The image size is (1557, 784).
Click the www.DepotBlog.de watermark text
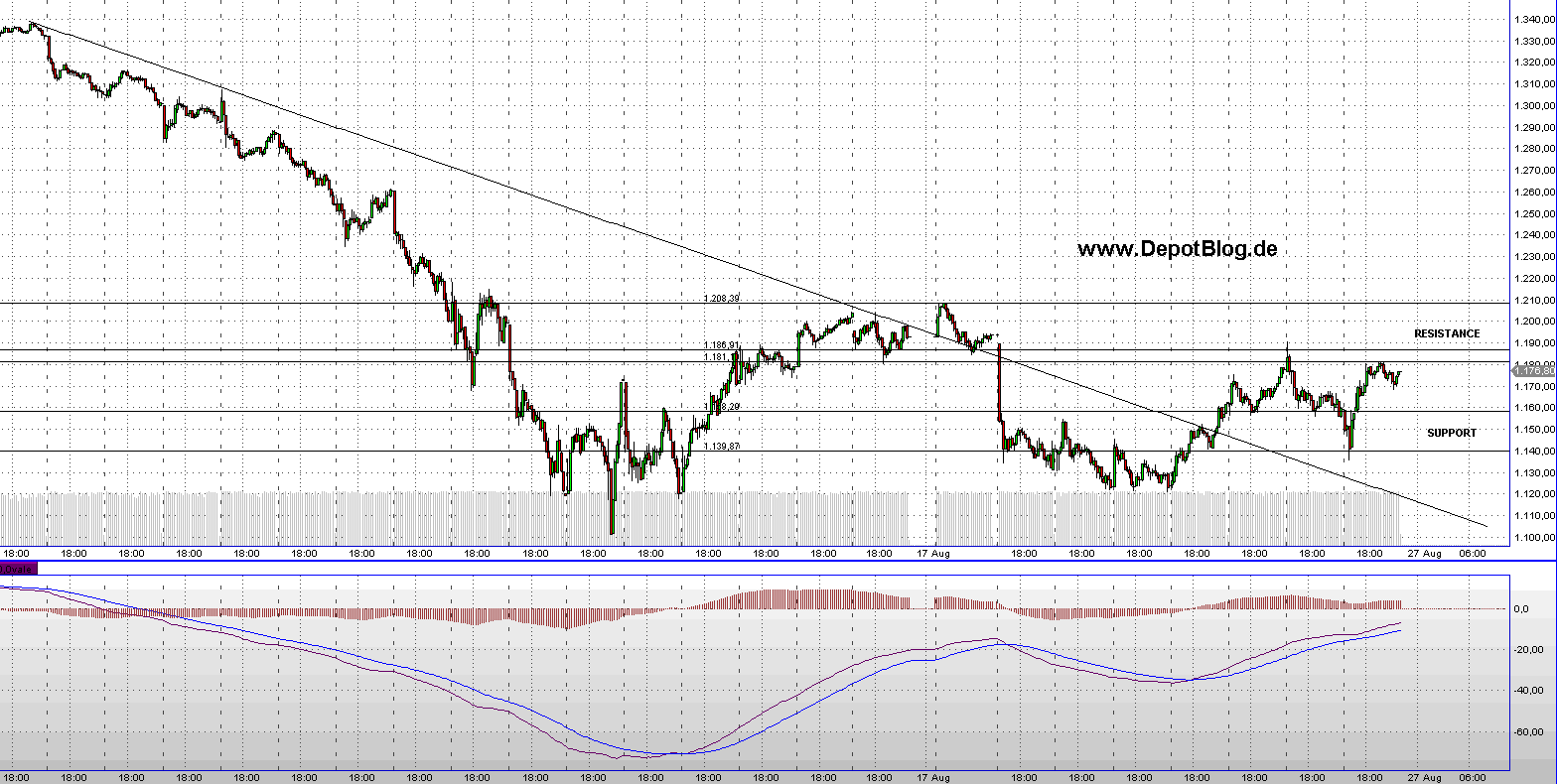[x=1177, y=249]
